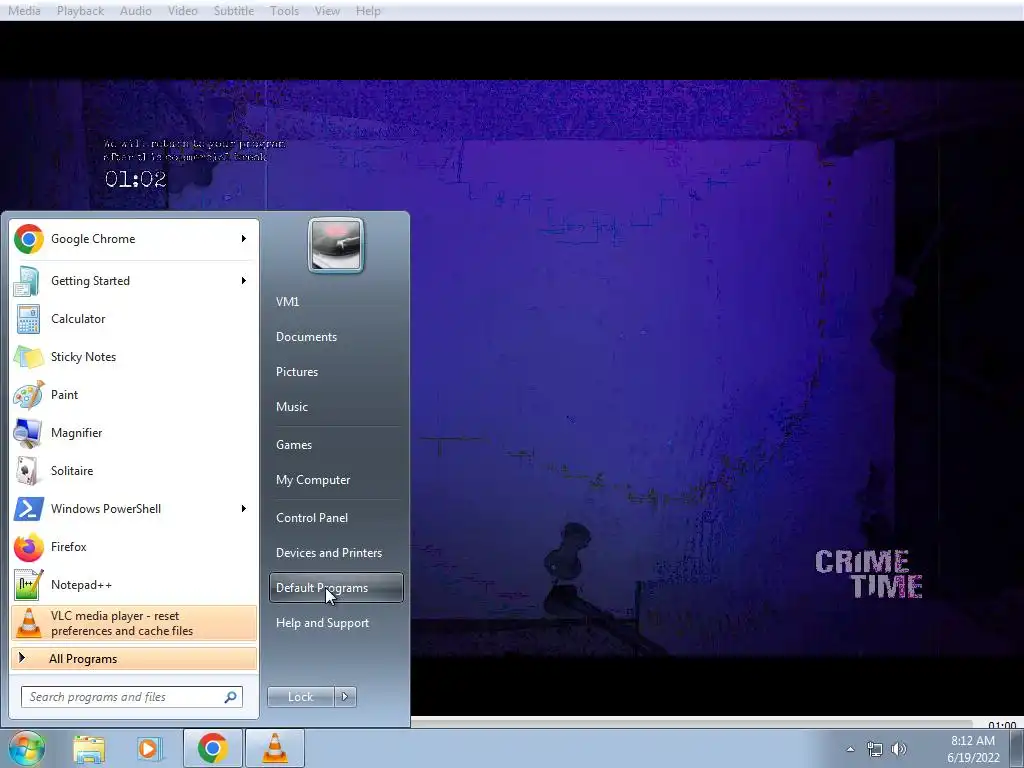The height and width of the screenshot is (768, 1024).
Task: Launch Getting Started from Start menu
Action: (134, 281)
